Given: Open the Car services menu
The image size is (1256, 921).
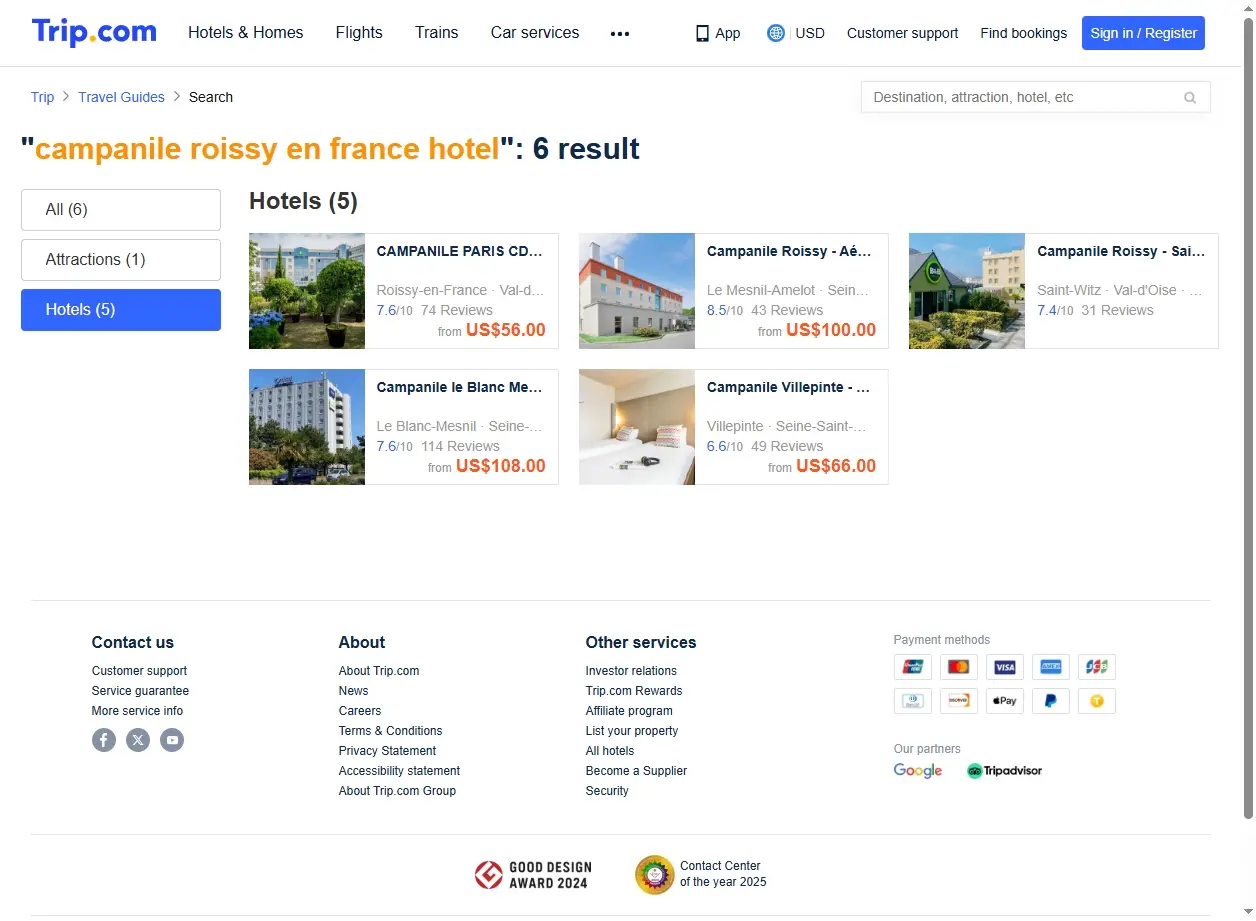Looking at the screenshot, I should 535,33.
